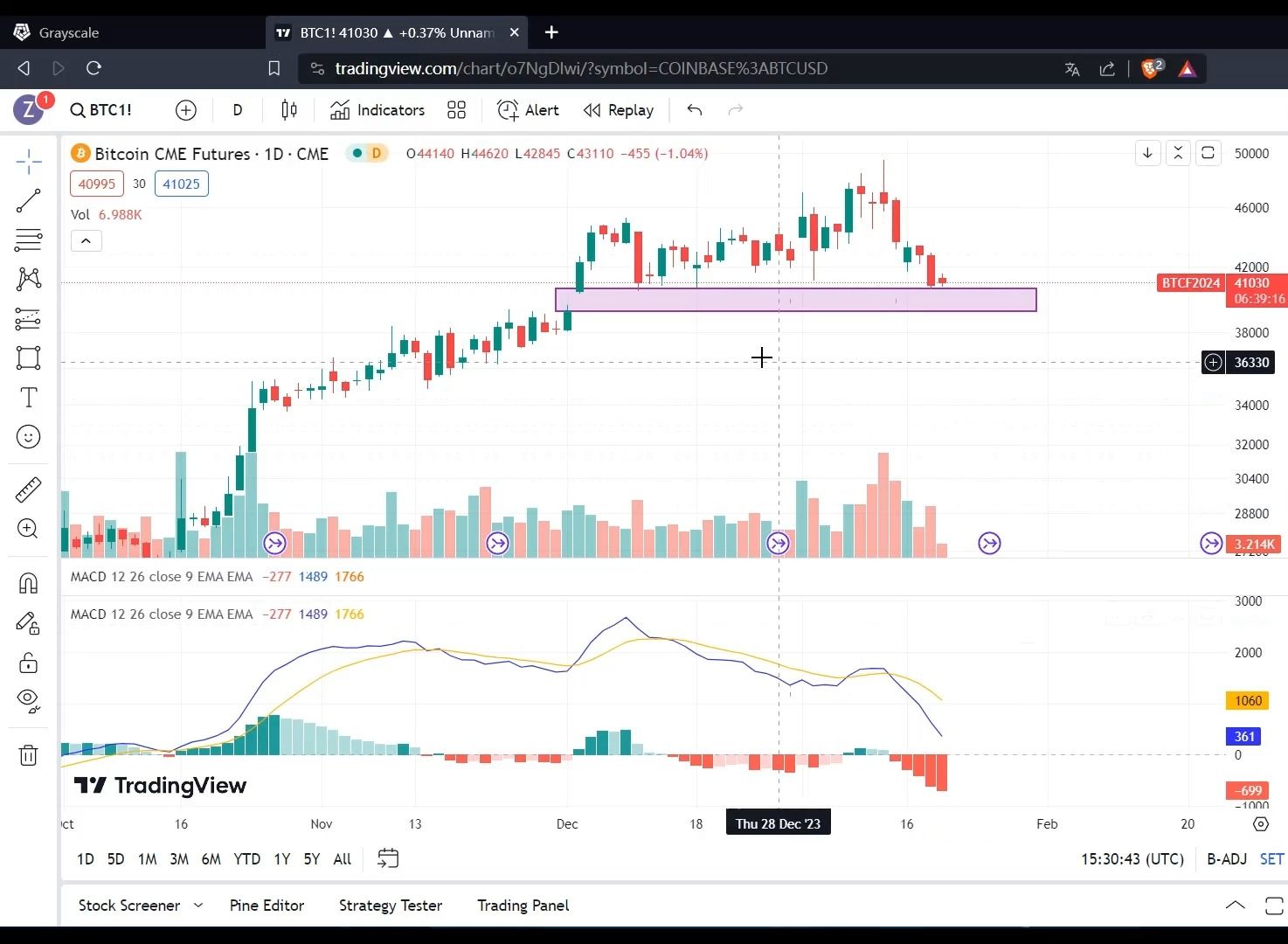Select the 1Y date range
Viewport: 1288px width, 944px height.
(x=281, y=859)
